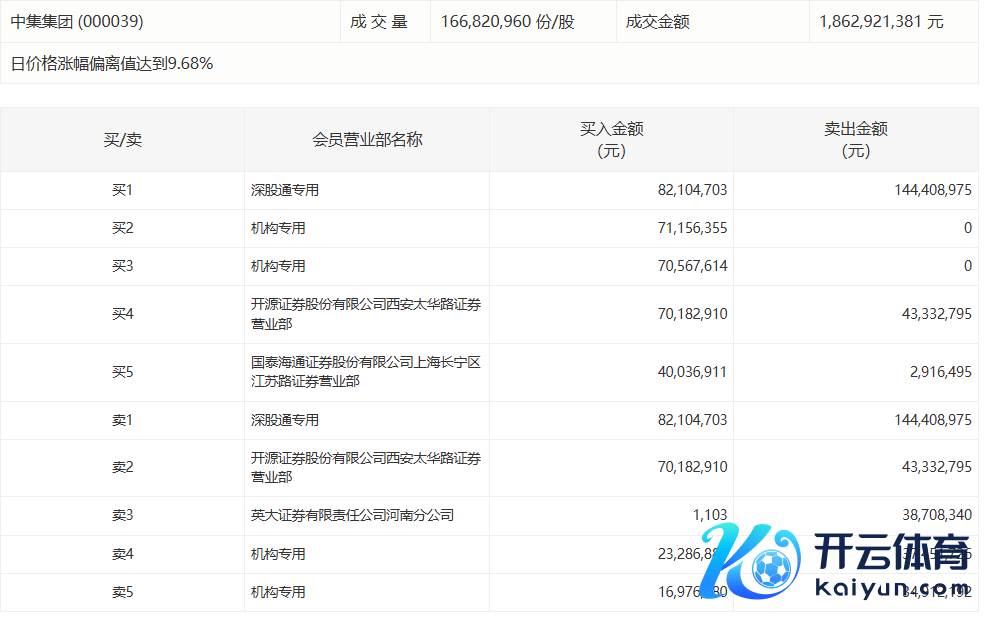
Task: Click the 日价格涨幅偏离值达到9.68% note
Action: 112,64
